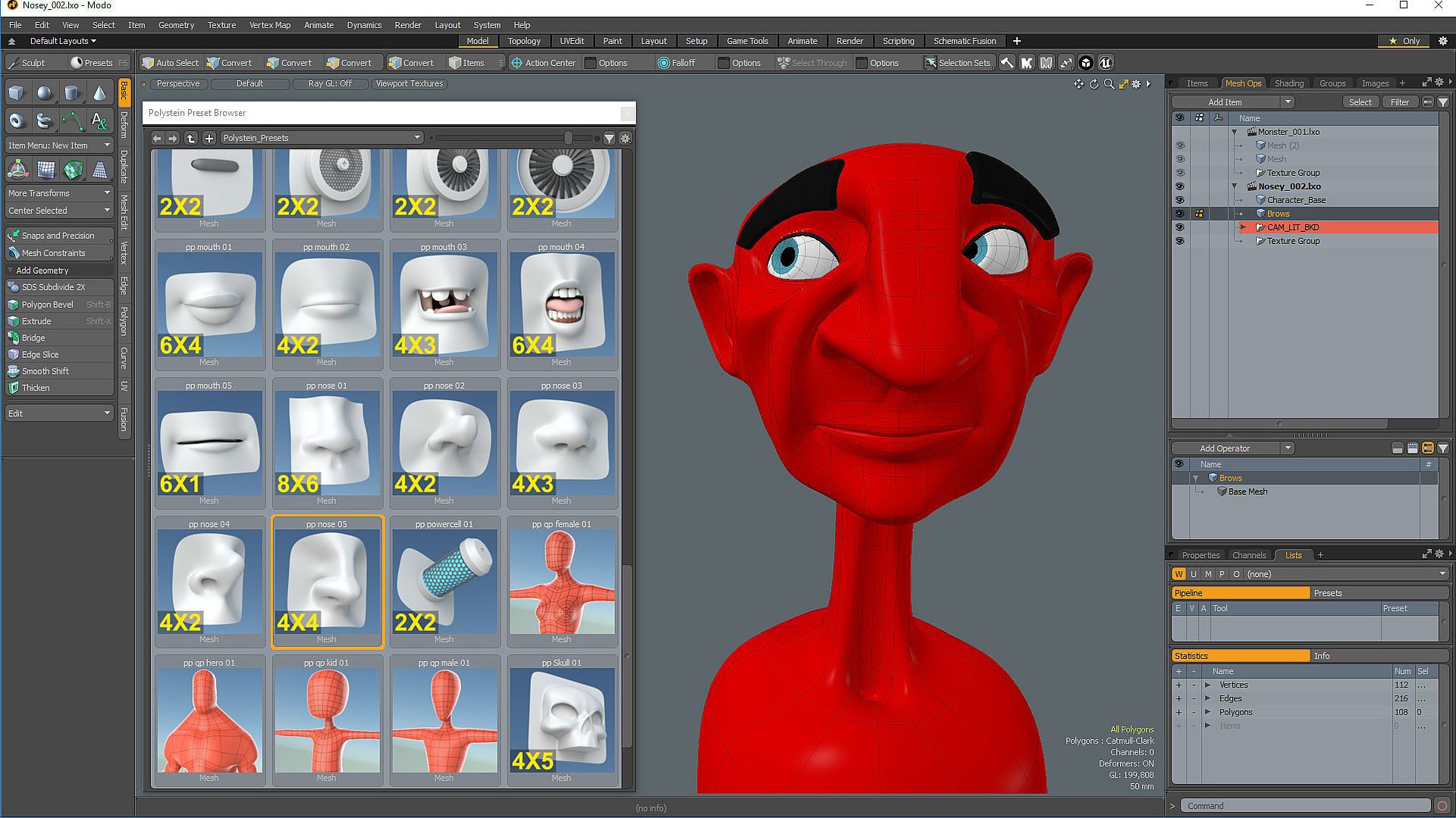
Task: Toggle visibility of CAM_LIT_BKD group
Action: coord(1179,227)
